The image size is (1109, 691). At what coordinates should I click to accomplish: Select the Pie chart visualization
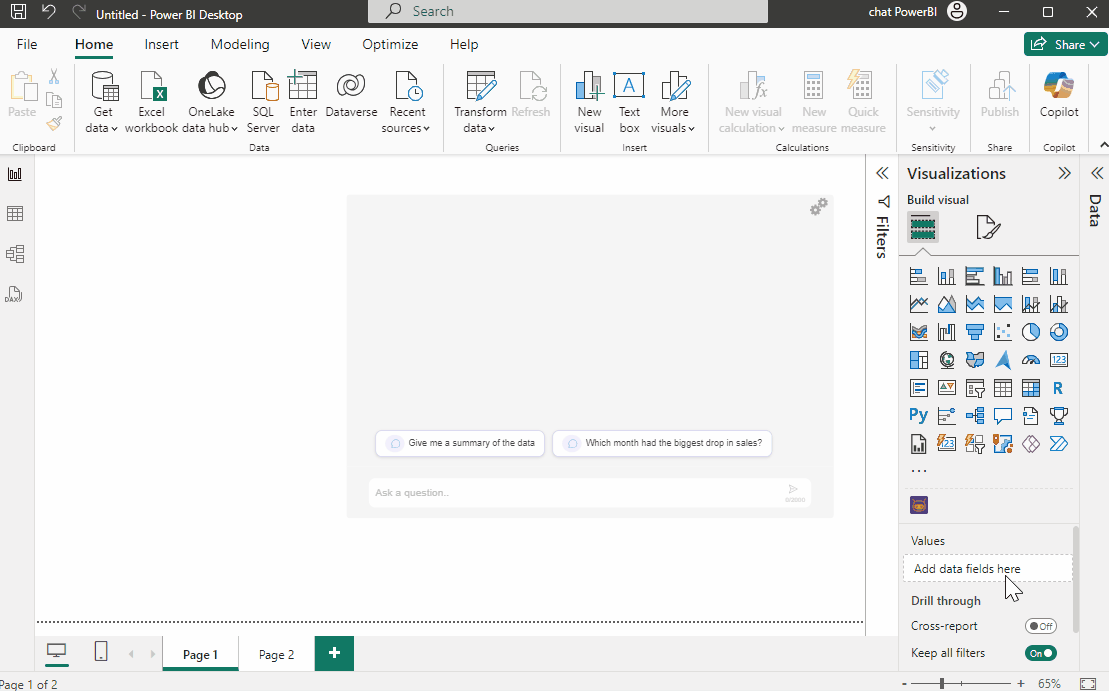click(1030, 332)
